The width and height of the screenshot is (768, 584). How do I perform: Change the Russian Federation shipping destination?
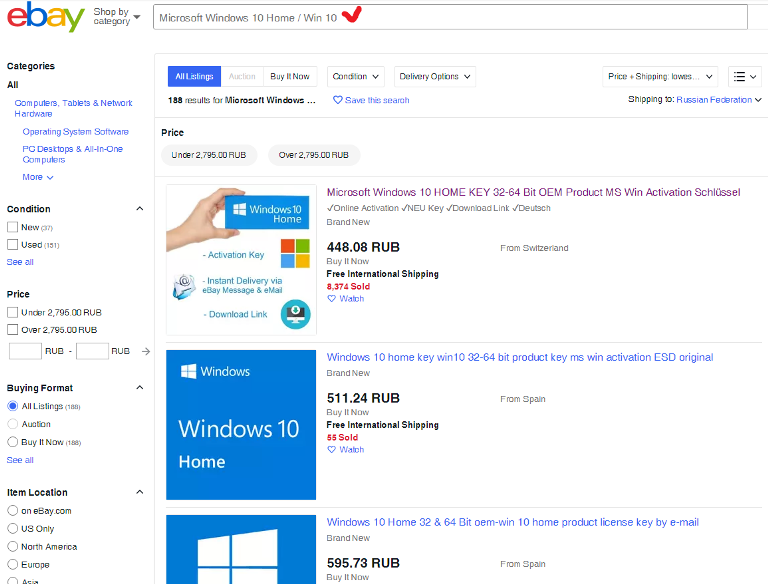click(719, 99)
